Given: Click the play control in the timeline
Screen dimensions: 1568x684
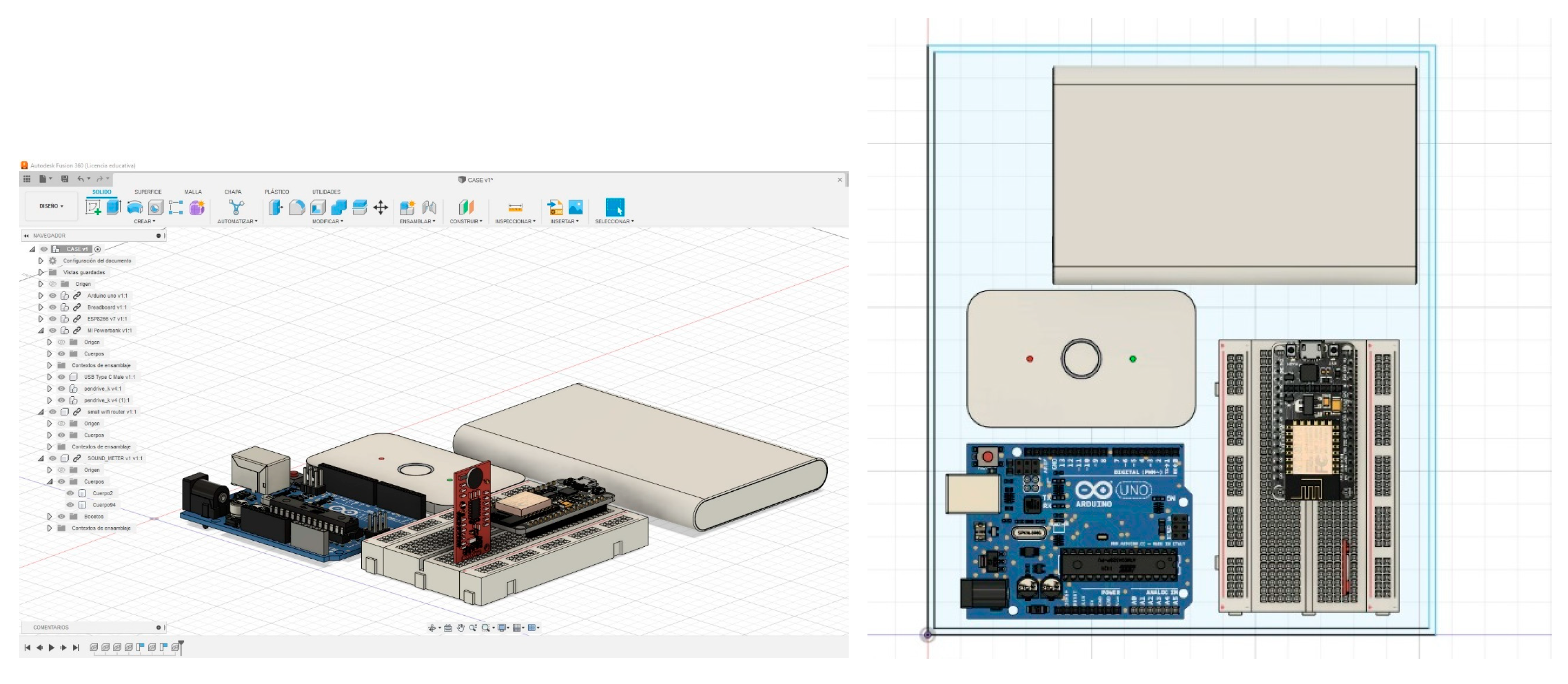Looking at the screenshot, I should click(51, 647).
